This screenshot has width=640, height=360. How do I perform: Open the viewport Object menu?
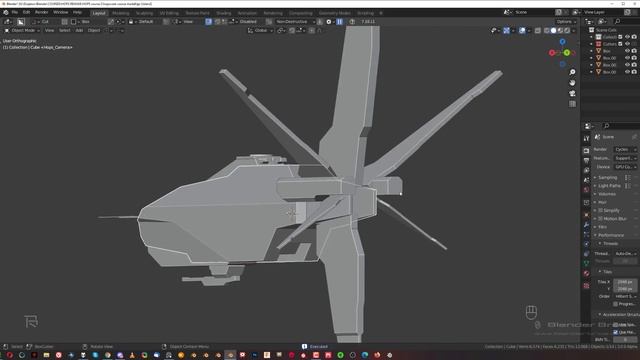pos(94,30)
